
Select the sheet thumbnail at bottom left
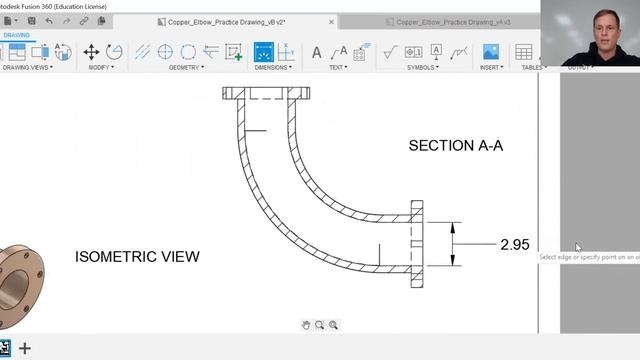[x=5, y=348]
